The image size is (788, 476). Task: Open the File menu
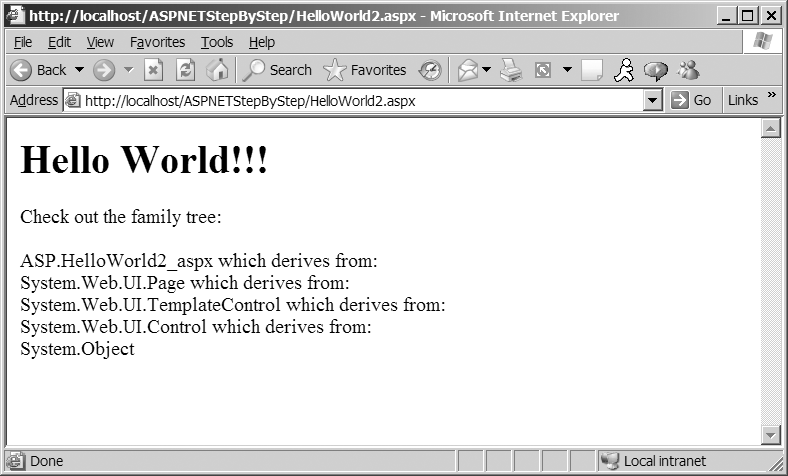pos(23,42)
